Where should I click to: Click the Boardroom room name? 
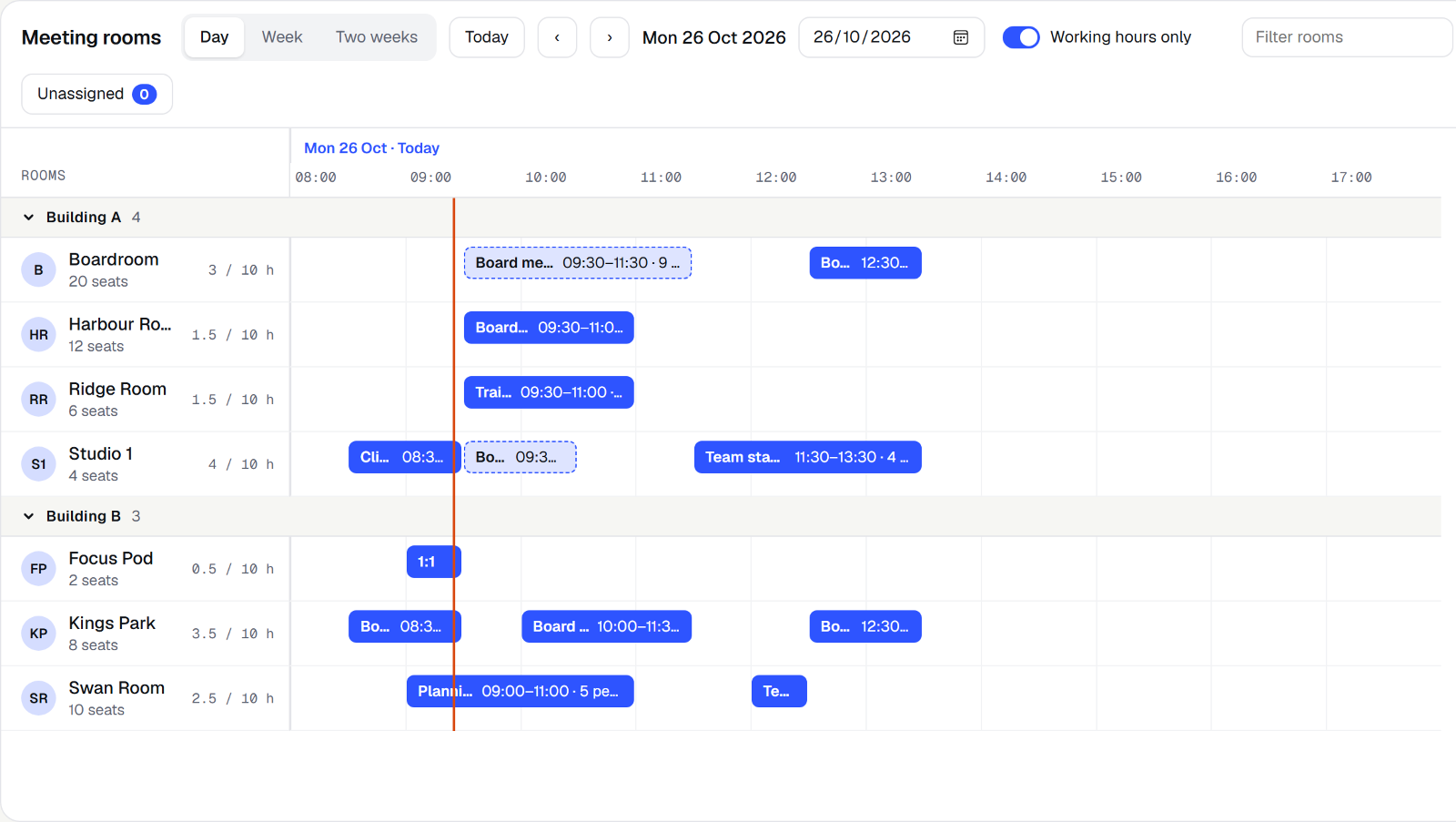coord(114,259)
